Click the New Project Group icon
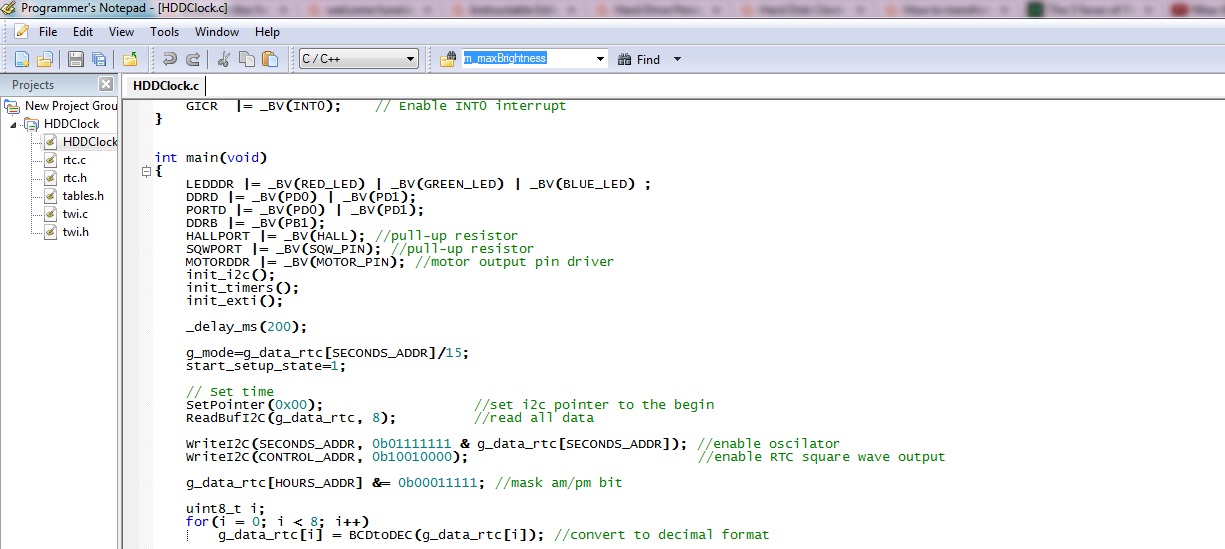 (13, 105)
